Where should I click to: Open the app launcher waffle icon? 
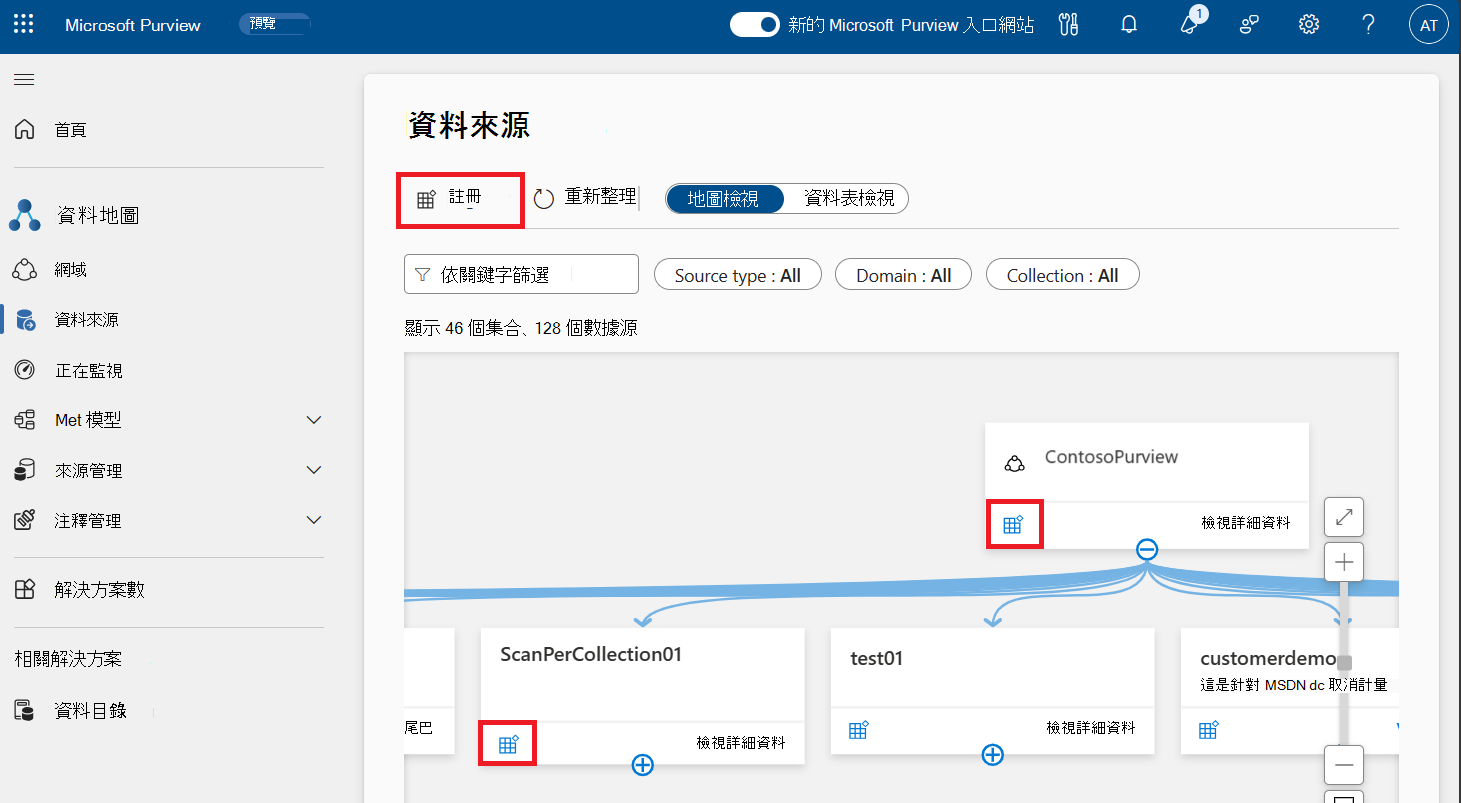(23, 25)
